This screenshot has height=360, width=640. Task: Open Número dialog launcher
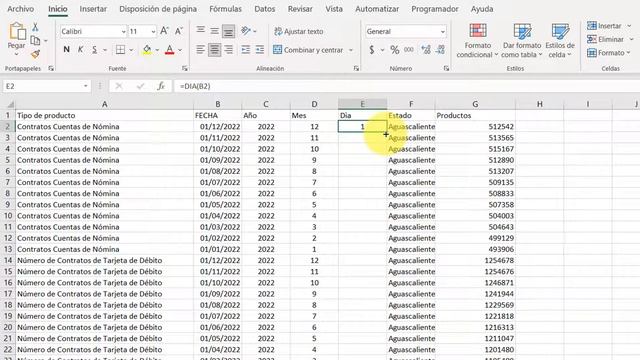pyautogui.click(x=446, y=69)
